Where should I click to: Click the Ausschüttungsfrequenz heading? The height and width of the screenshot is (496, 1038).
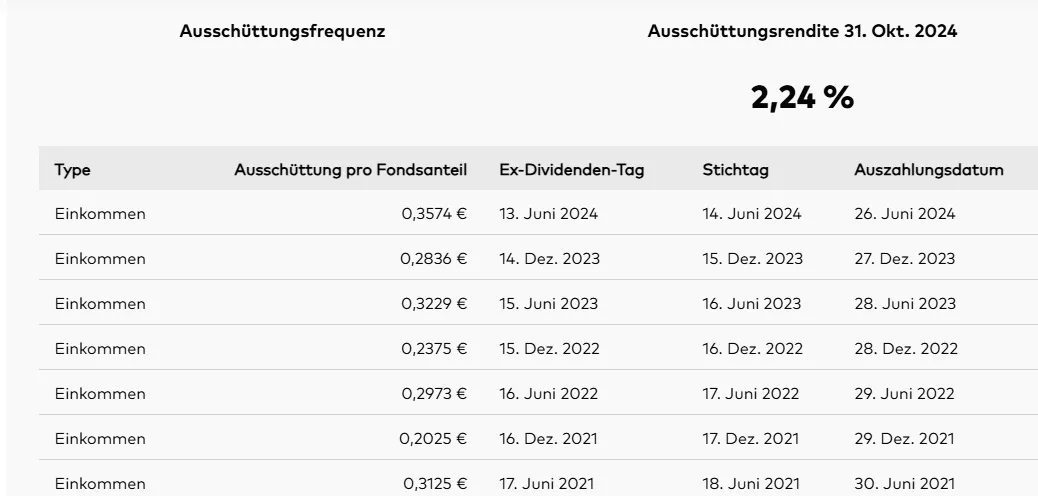point(282,31)
